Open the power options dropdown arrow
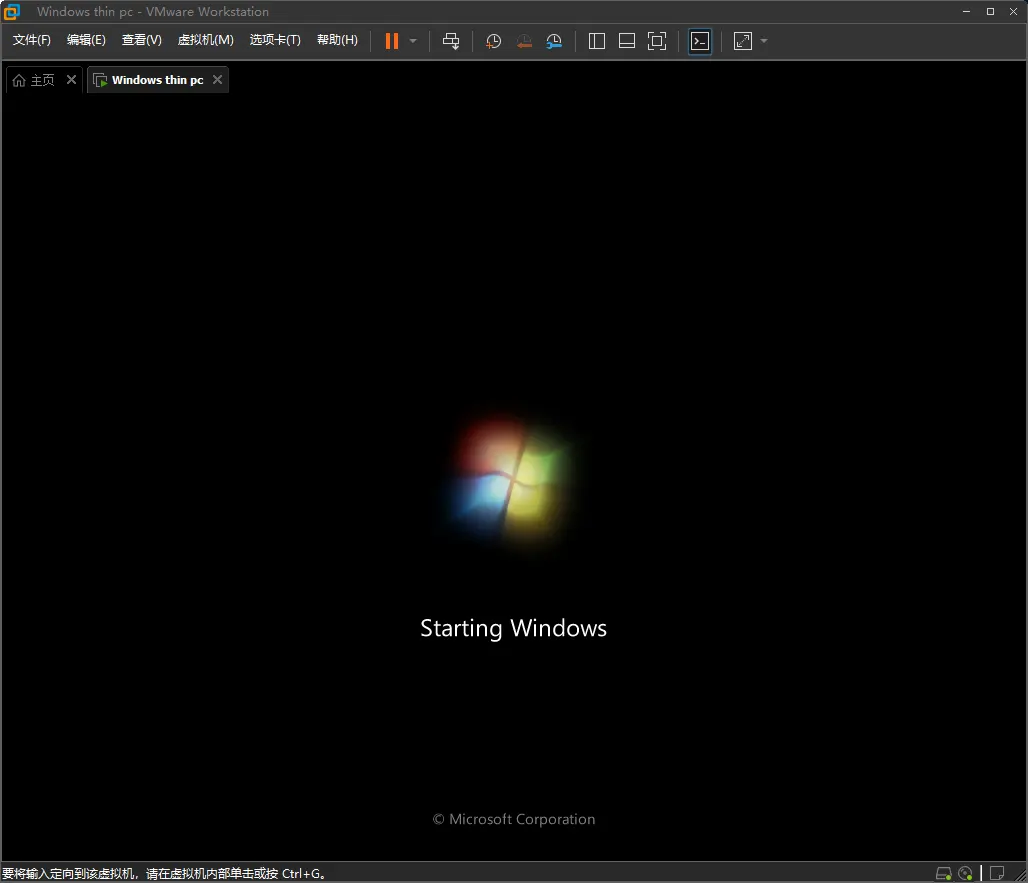The height and width of the screenshot is (883, 1028). (413, 41)
